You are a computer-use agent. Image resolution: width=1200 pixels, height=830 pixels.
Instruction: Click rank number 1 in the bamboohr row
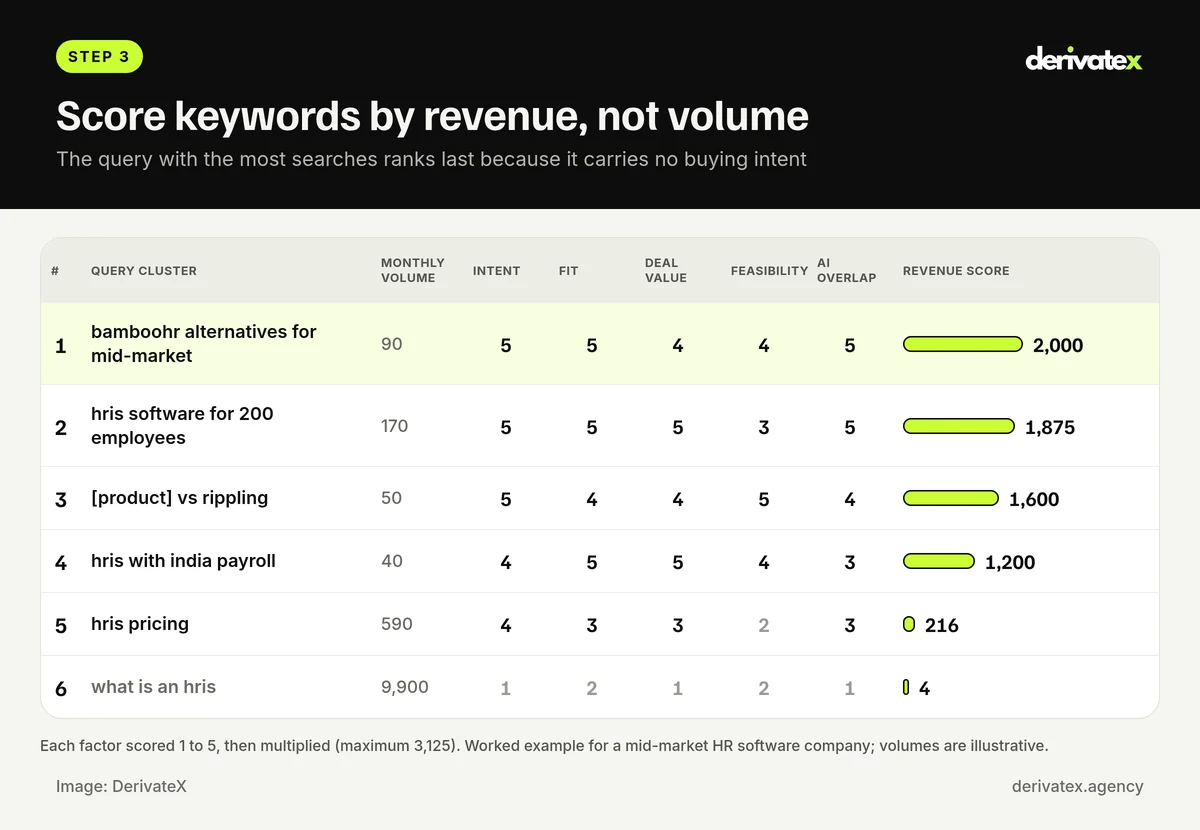[61, 345]
